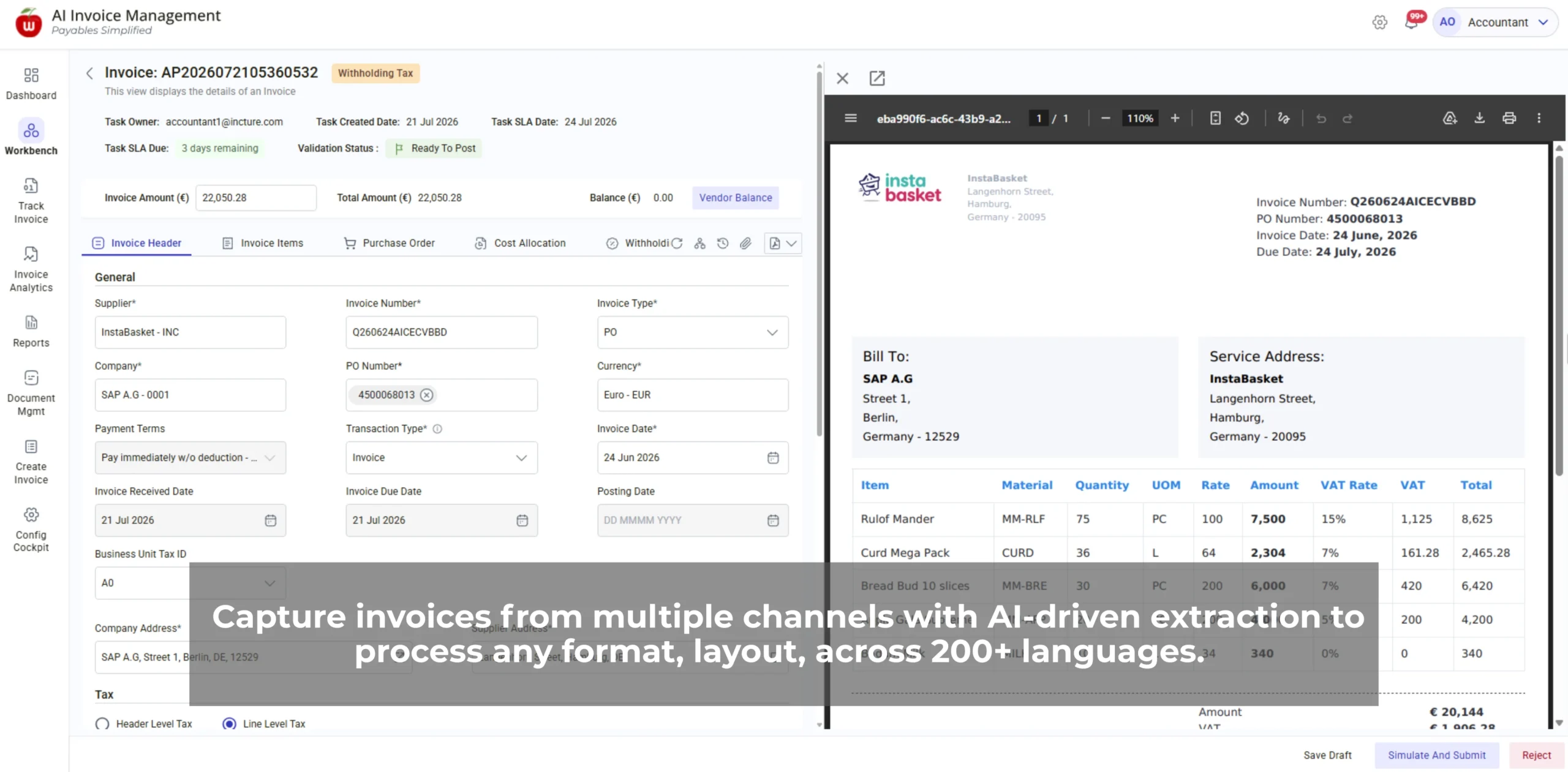The width and height of the screenshot is (1568, 772).
Task: Open Invoice Analytics from sidebar
Action: [x=31, y=269]
